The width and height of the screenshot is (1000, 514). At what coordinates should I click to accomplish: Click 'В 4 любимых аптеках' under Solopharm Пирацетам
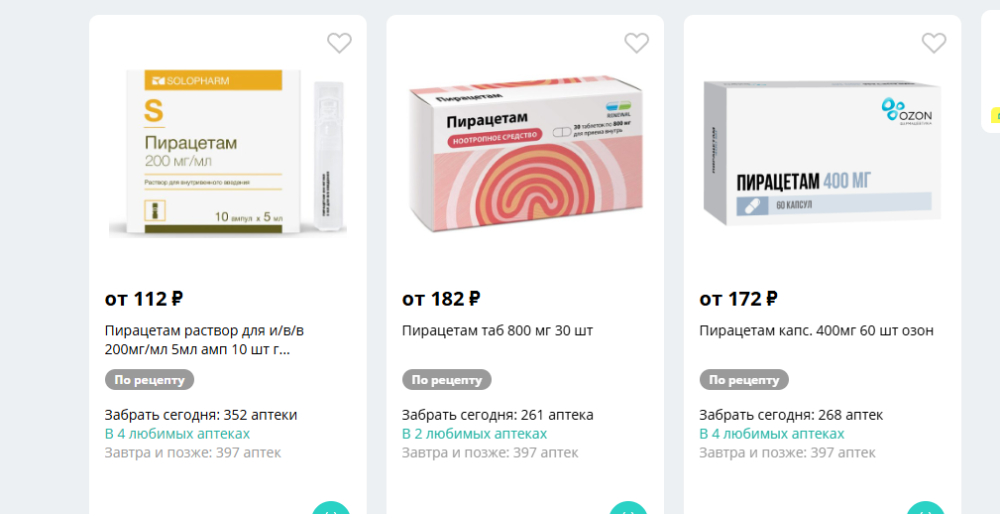(177, 434)
